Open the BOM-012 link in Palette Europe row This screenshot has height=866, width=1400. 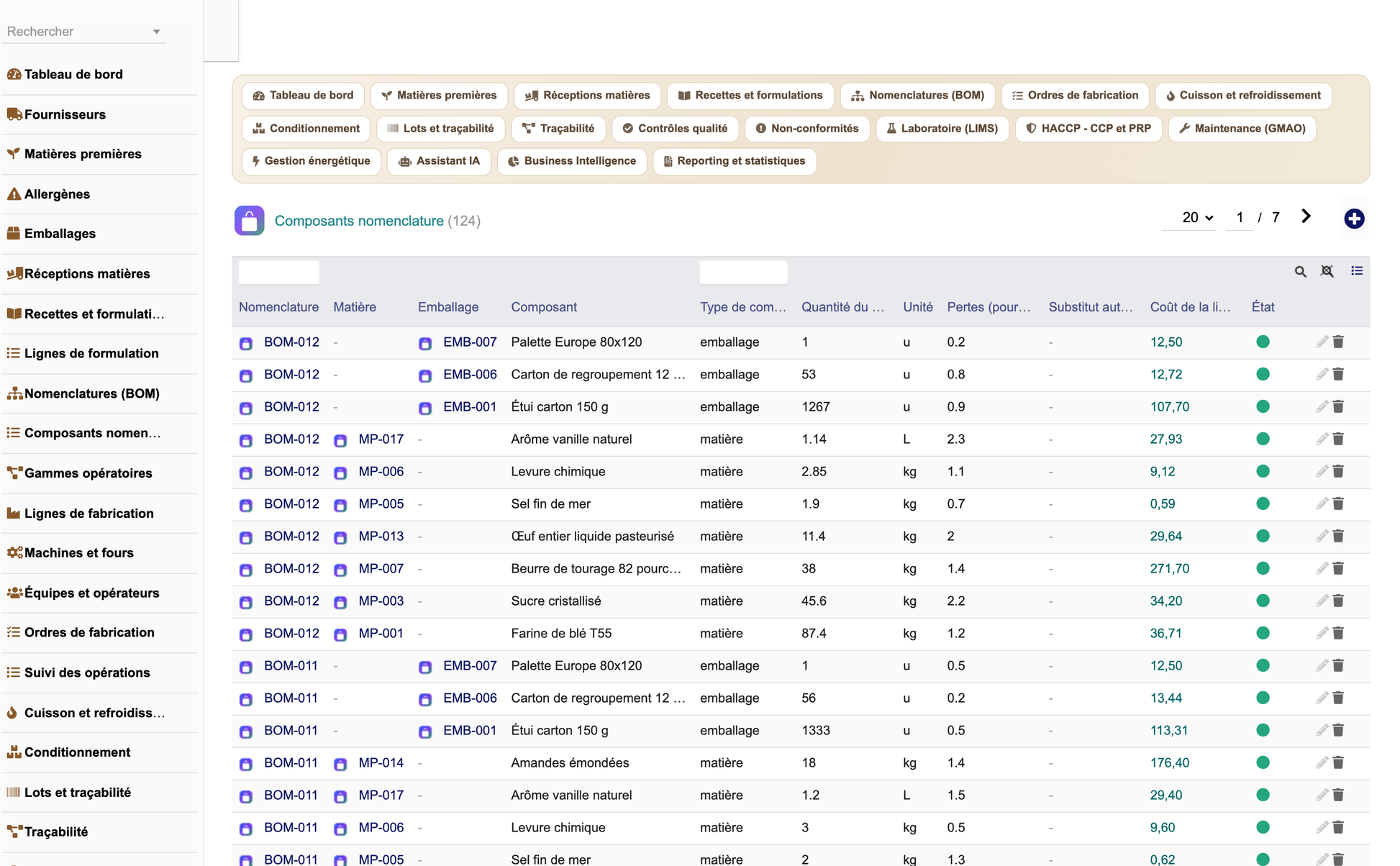pos(291,342)
